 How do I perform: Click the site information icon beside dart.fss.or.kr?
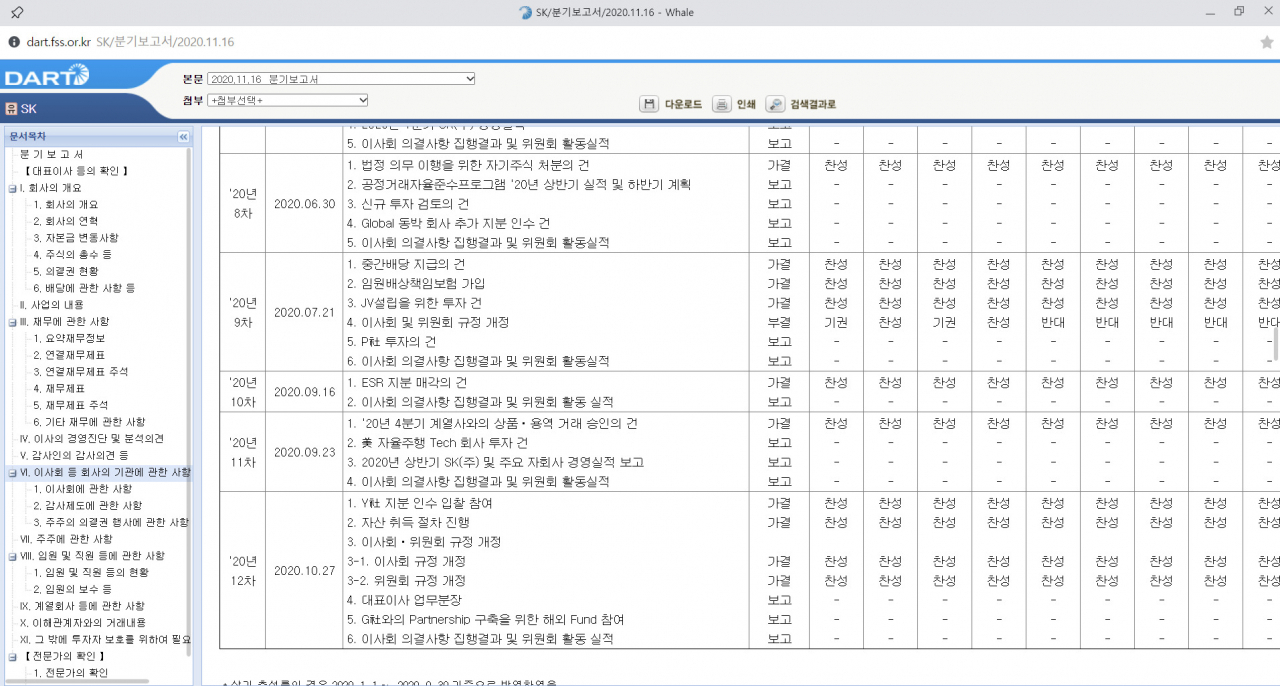pyautogui.click(x=13, y=42)
